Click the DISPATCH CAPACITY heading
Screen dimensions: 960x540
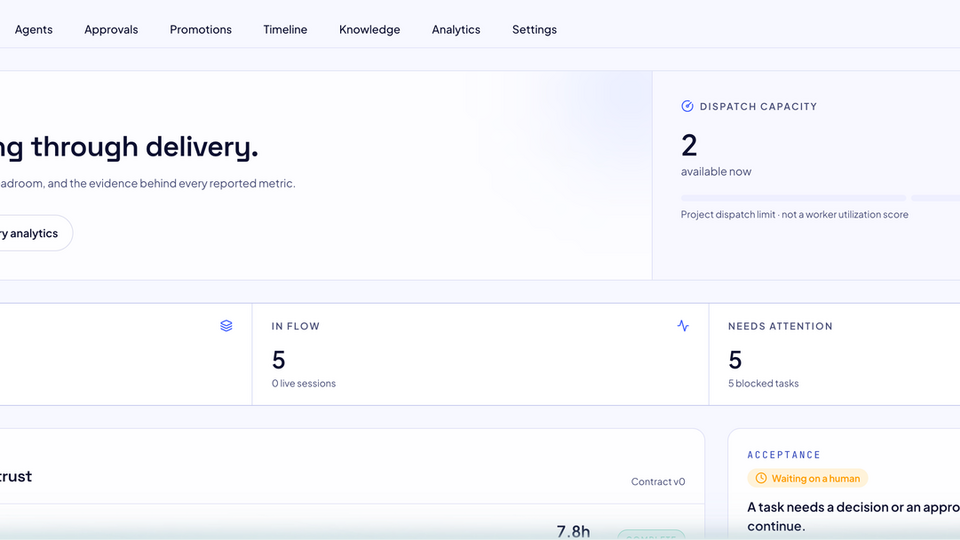point(759,107)
